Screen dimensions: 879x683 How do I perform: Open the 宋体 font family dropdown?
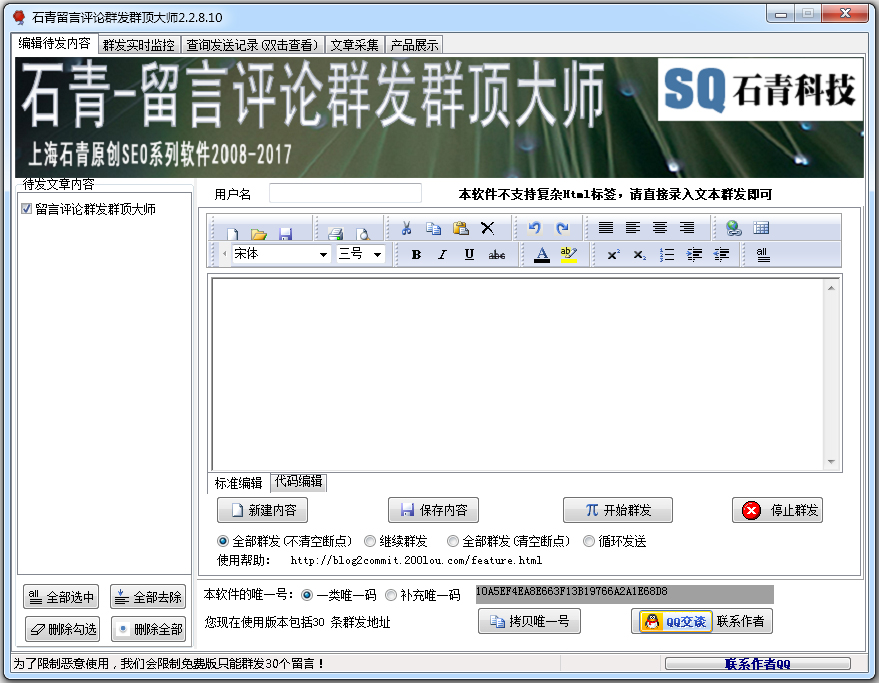point(323,254)
